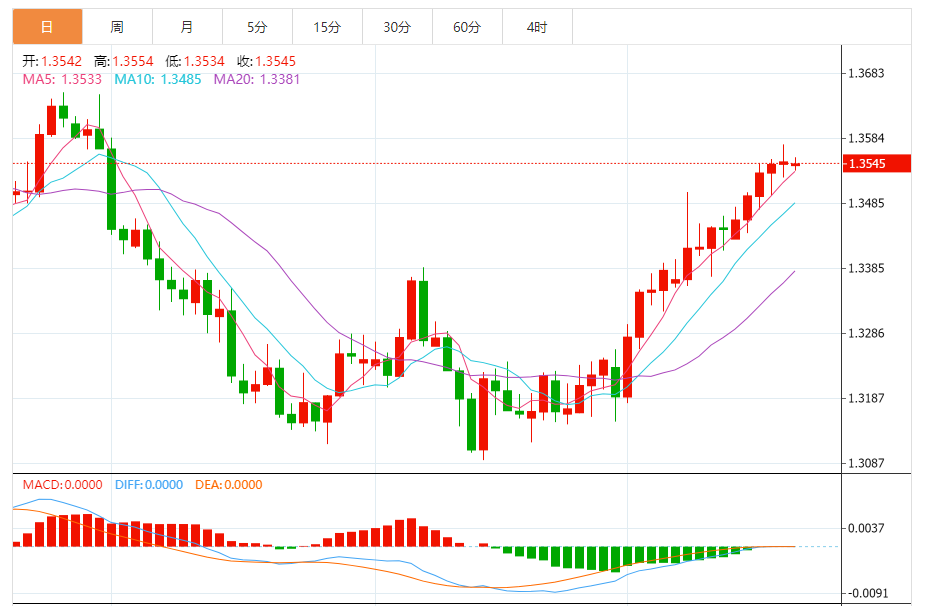
Task: Choose the 60分 timeframe tab
Action: 467,27
